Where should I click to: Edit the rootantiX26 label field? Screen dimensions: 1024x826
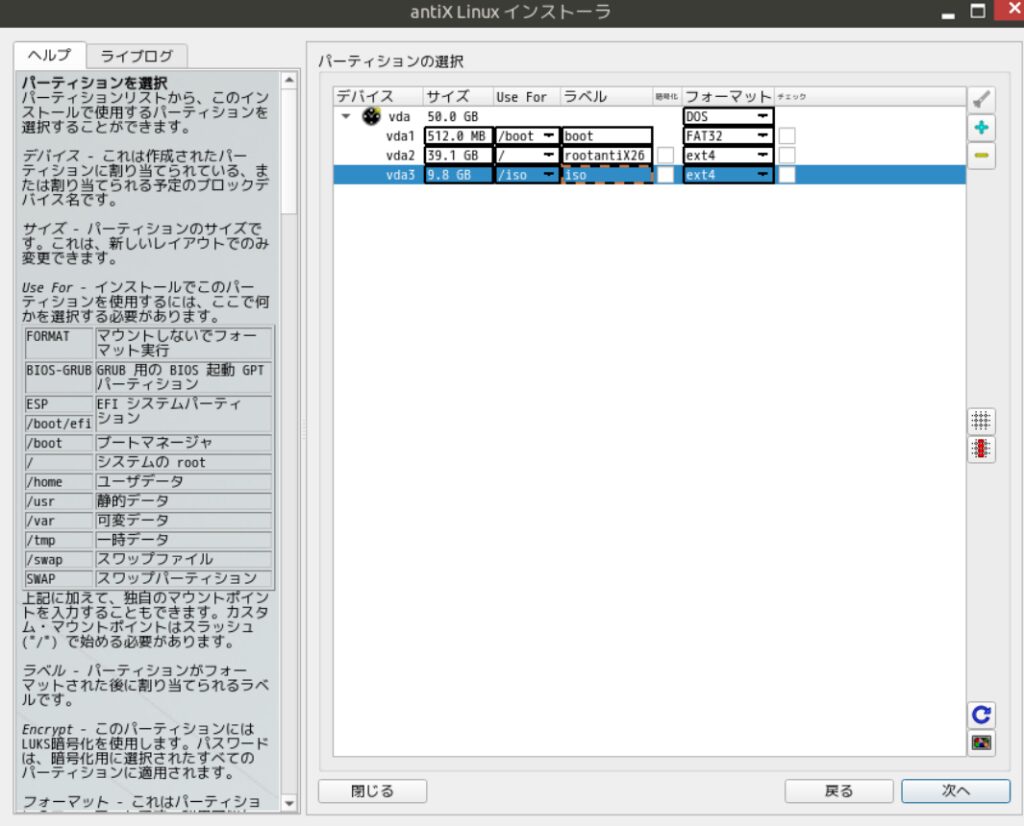click(x=607, y=155)
